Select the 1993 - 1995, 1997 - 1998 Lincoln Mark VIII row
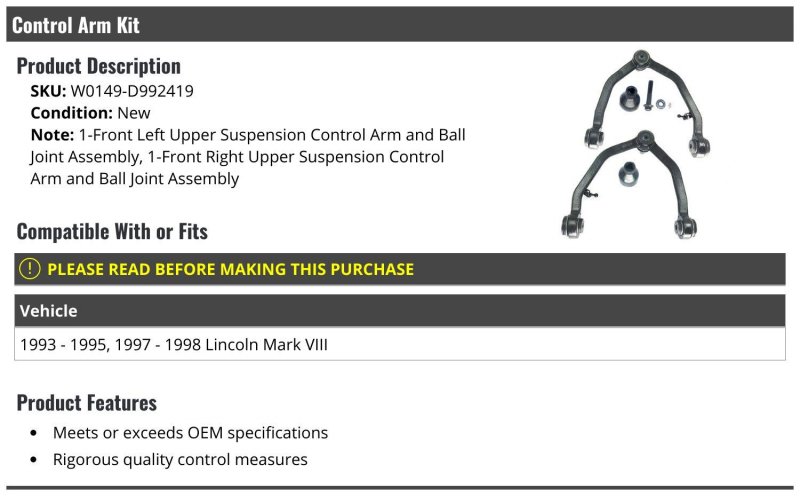Viewport: 800px width, 496px height. 399,344
